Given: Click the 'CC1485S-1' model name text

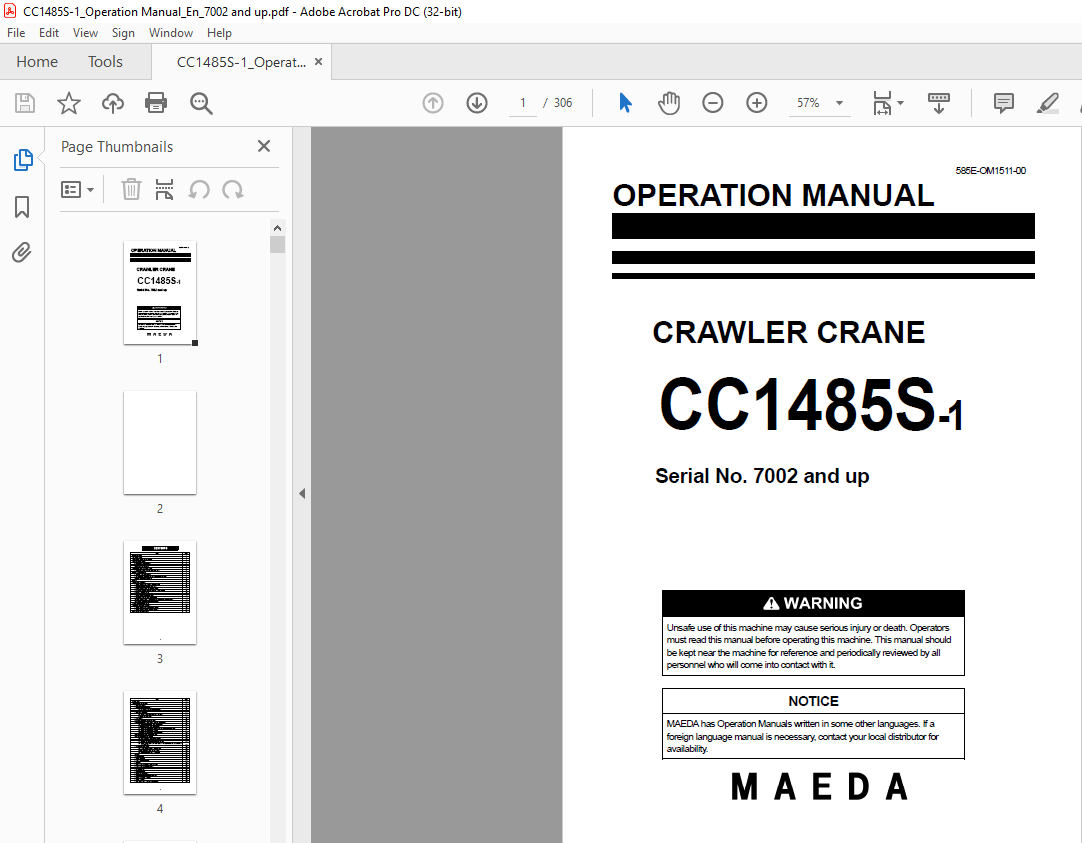Looking at the screenshot, I should [811, 404].
